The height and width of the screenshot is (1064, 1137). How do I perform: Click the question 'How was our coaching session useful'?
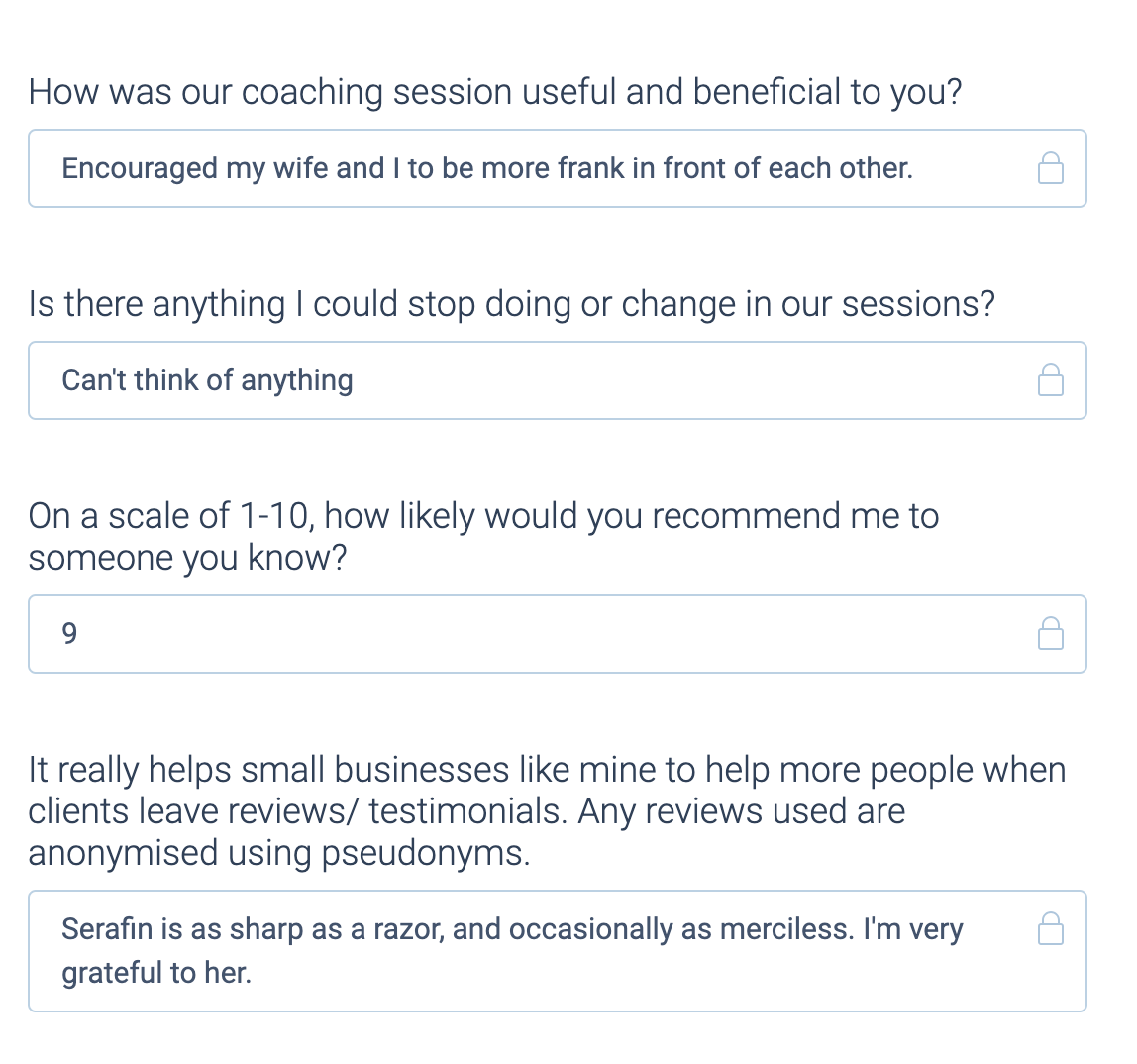[x=494, y=93]
